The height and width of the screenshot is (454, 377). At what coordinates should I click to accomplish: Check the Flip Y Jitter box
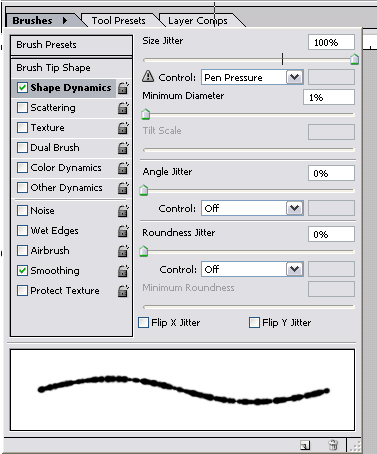pyautogui.click(x=254, y=323)
